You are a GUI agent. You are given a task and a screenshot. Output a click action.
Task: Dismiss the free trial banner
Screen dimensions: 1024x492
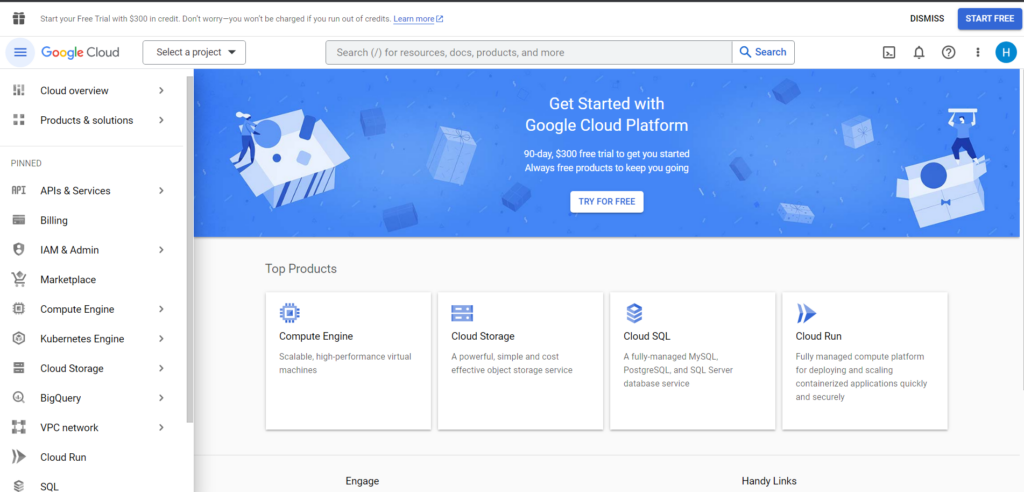pyautogui.click(x=926, y=18)
